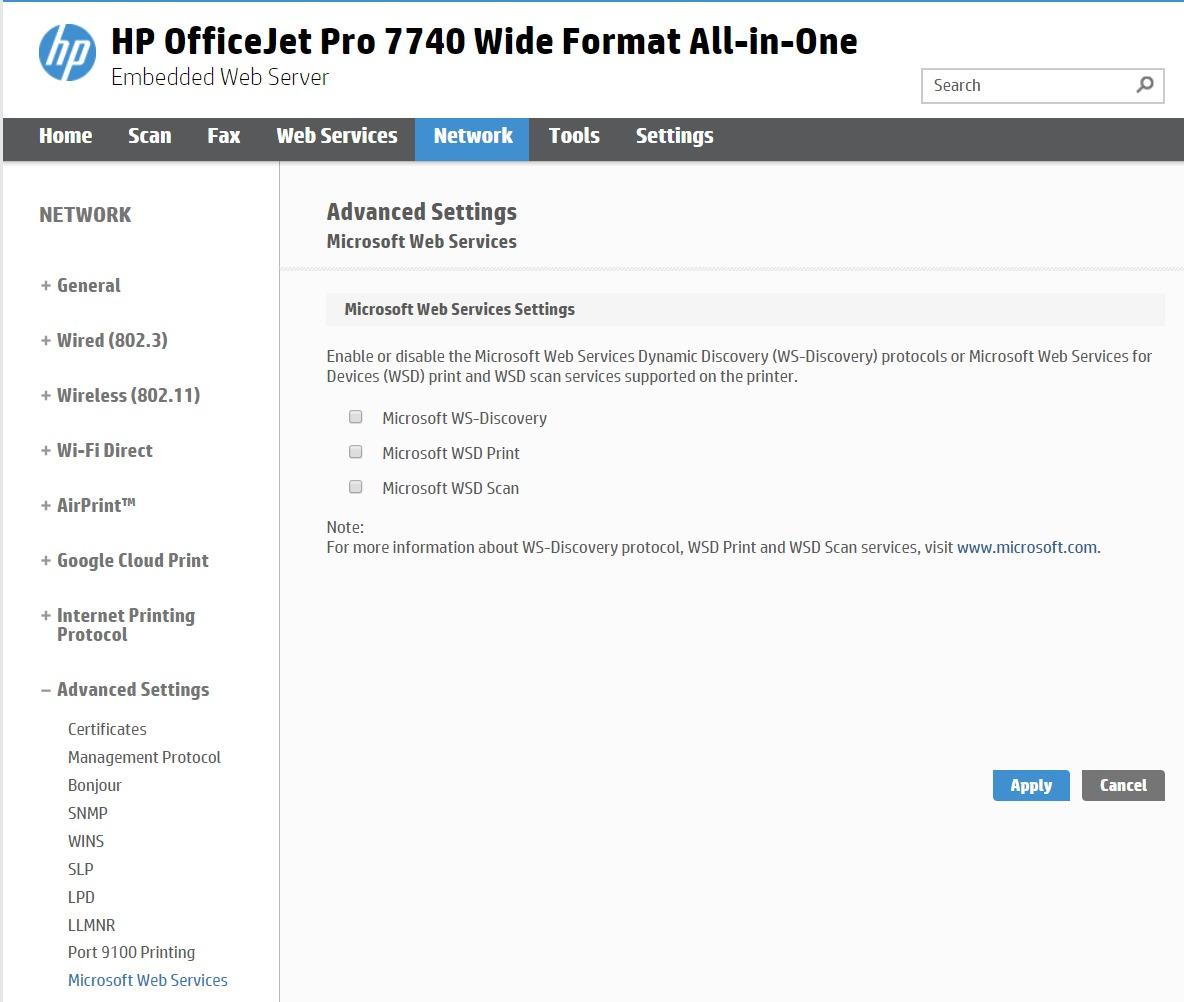
Task: Toggle the Microsoft WSD Print checkbox
Action: pyautogui.click(x=355, y=452)
